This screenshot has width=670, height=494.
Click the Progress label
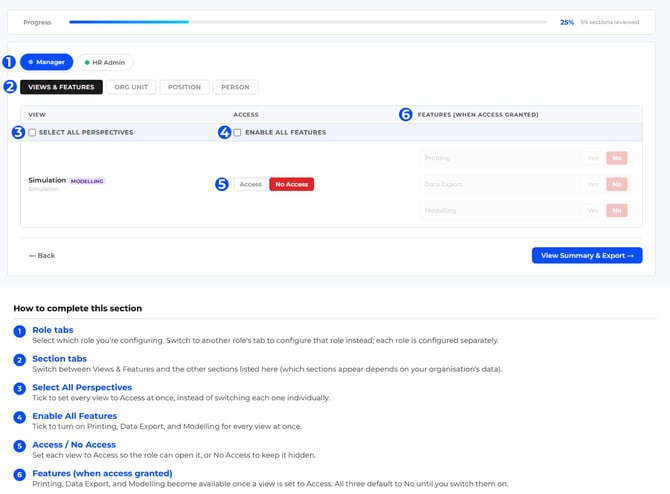37,22
